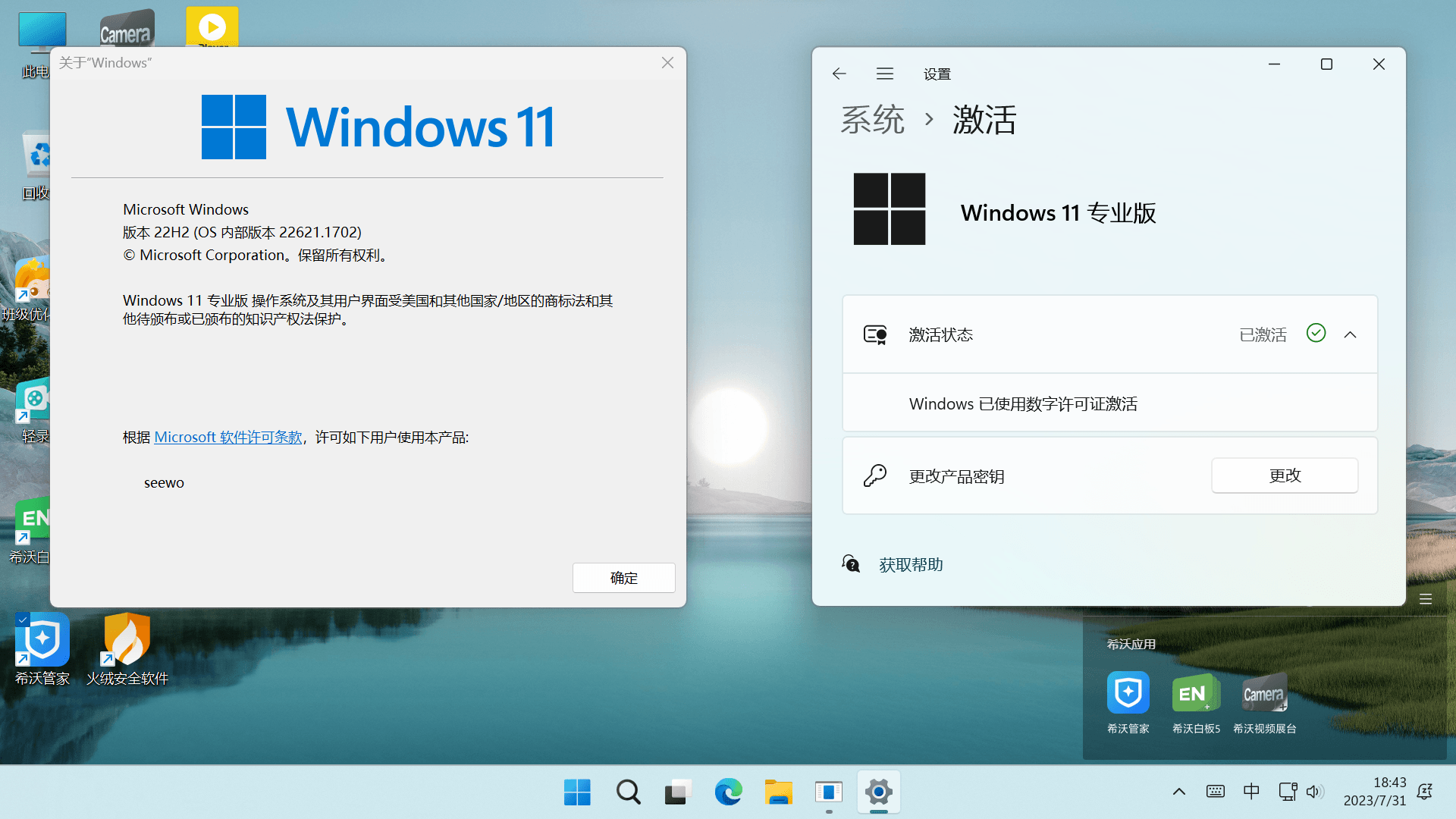
Task: Select the yellow Player desktop icon
Action: pos(212,27)
